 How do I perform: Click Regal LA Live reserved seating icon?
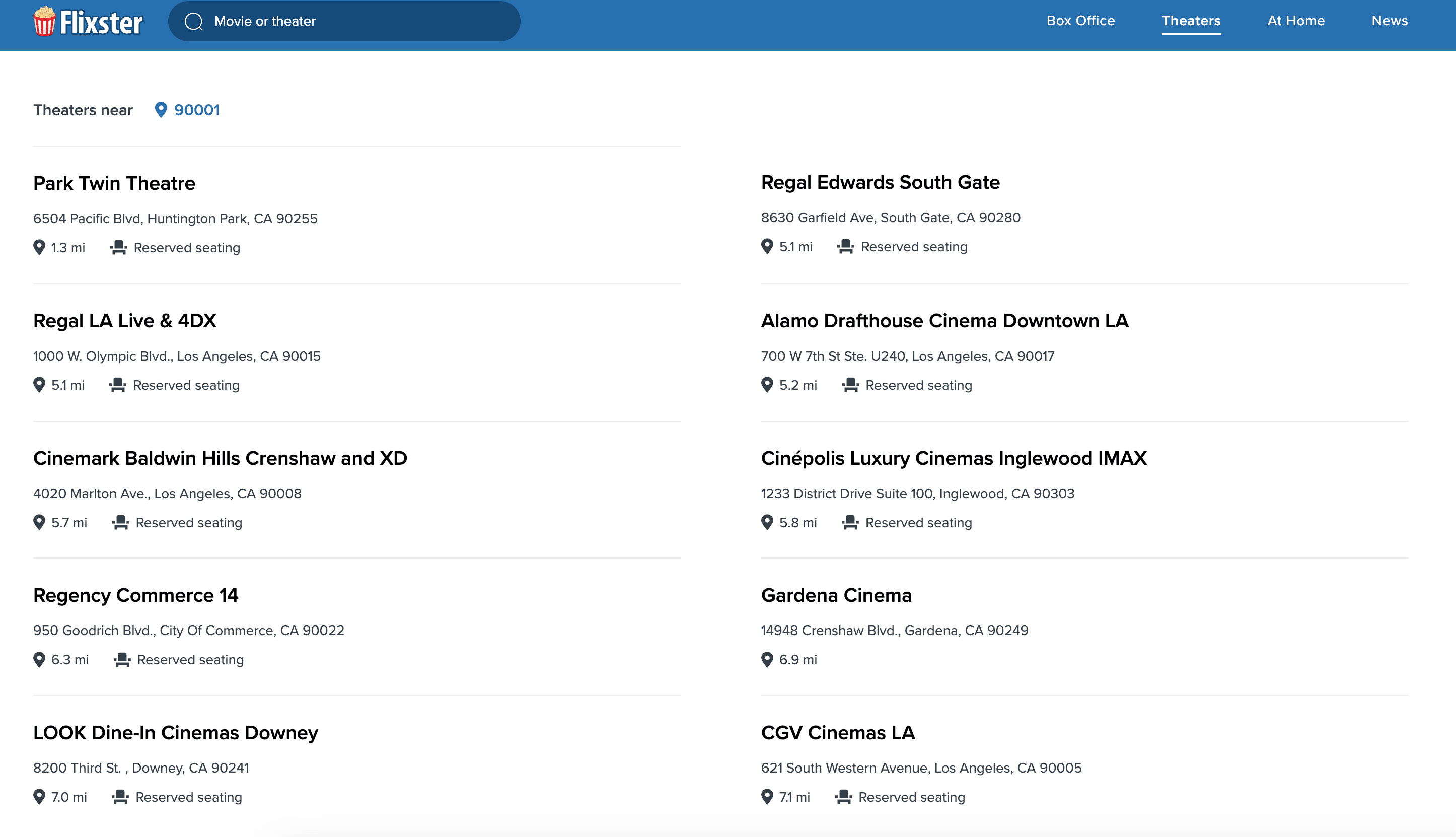click(118, 385)
